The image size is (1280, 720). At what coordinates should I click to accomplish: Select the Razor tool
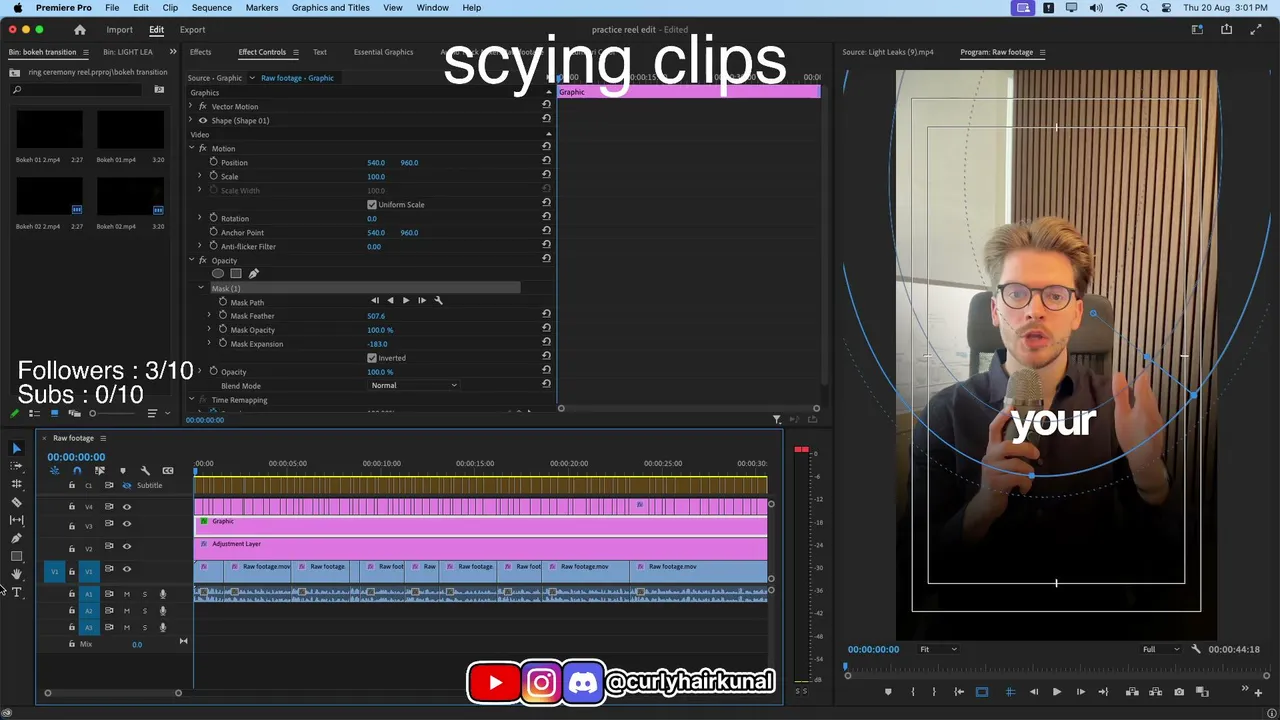coord(16,502)
